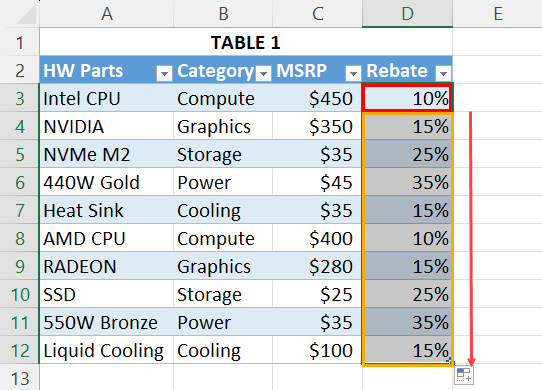542x390 pixels.
Task: Select row 5 header
Action: click(x=19, y=154)
